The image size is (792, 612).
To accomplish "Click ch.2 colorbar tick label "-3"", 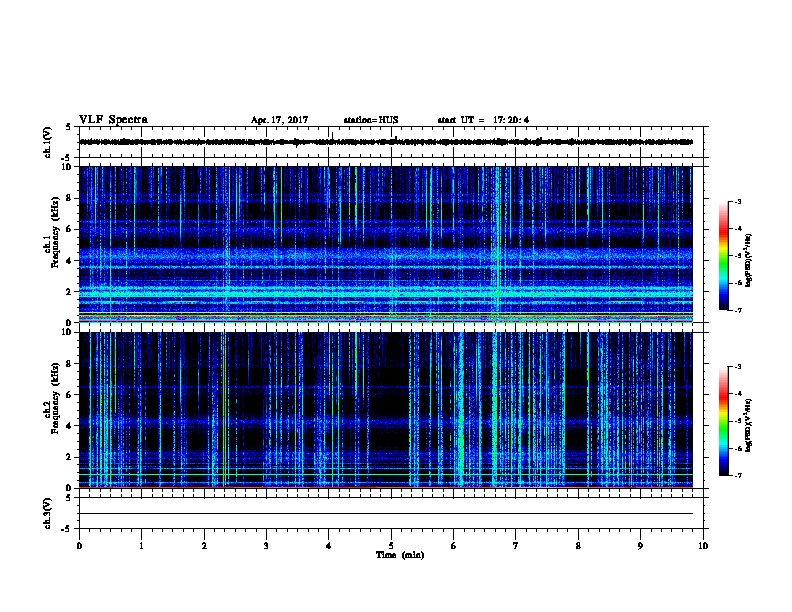I will pyautogui.click(x=737, y=367).
